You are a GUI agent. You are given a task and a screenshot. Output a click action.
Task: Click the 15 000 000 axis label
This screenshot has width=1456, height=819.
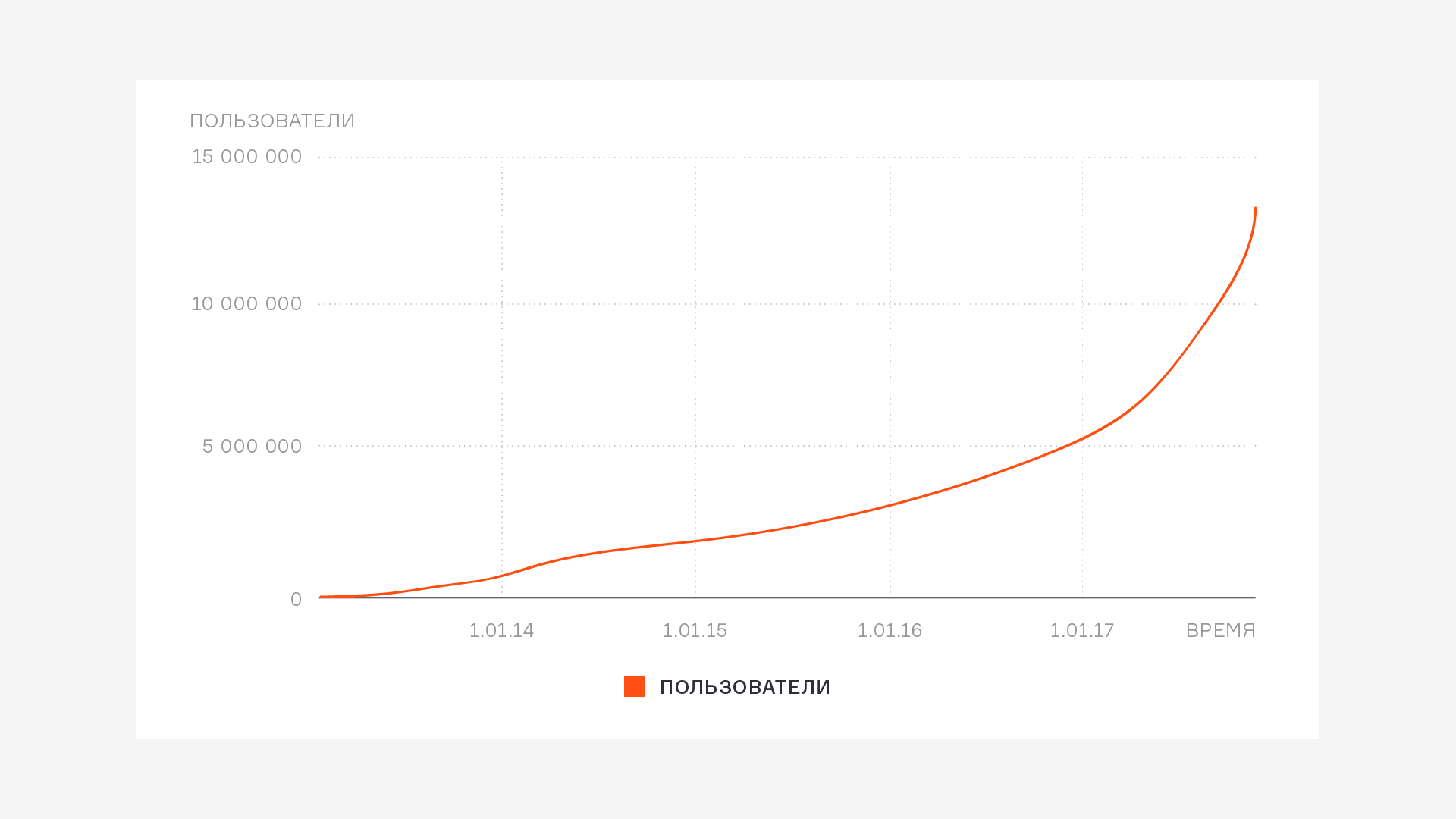tap(247, 157)
